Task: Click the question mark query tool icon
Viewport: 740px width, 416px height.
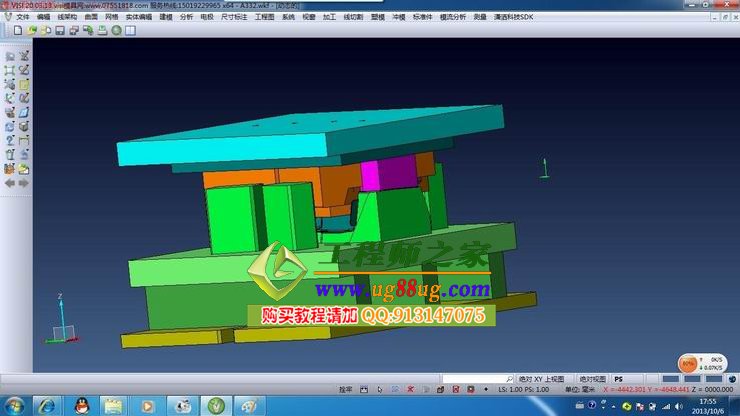Action: pyautogui.click(x=9, y=141)
